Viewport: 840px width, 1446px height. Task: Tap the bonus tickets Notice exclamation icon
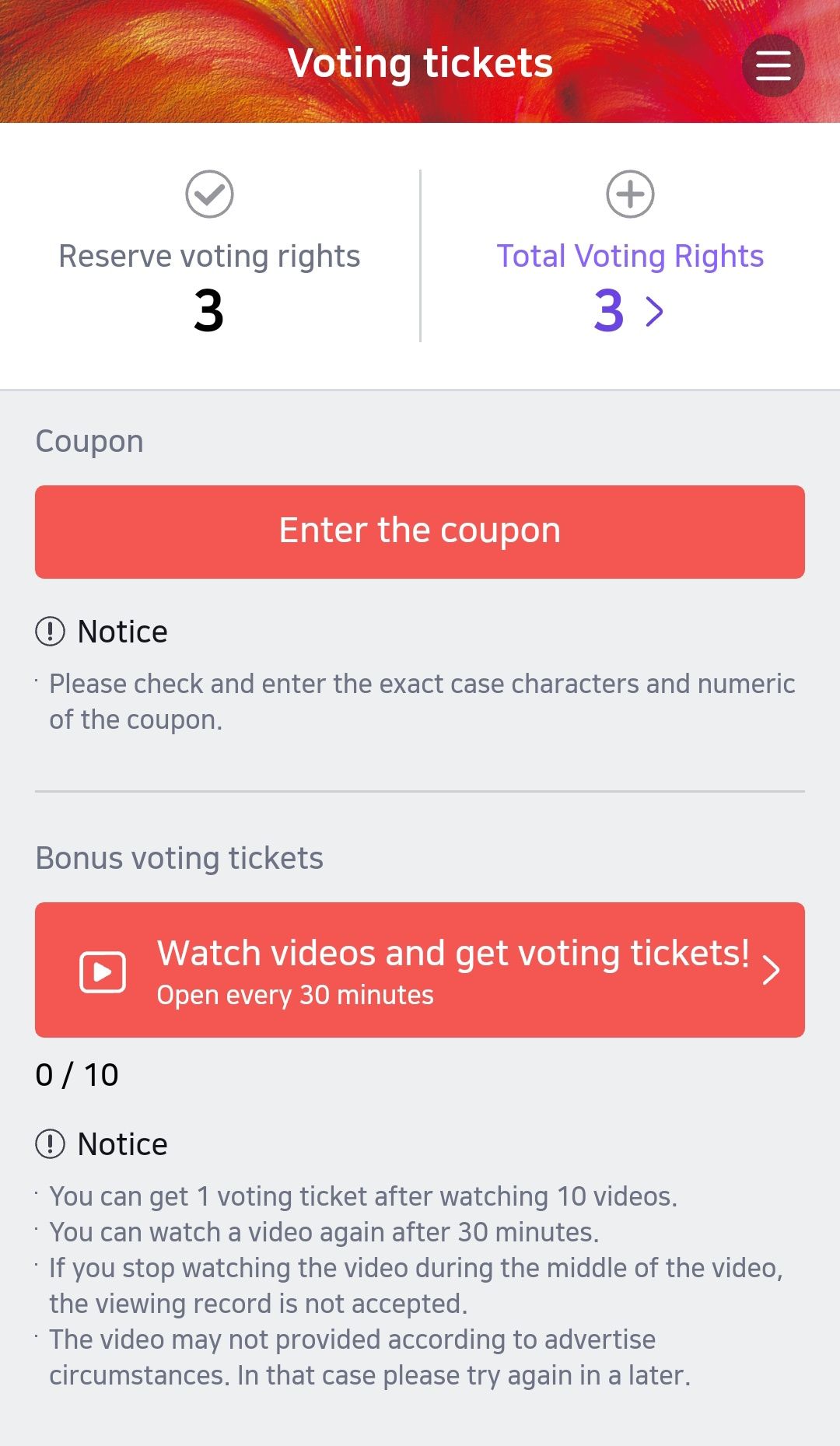pyautogui.click(x=51, y=1144)
